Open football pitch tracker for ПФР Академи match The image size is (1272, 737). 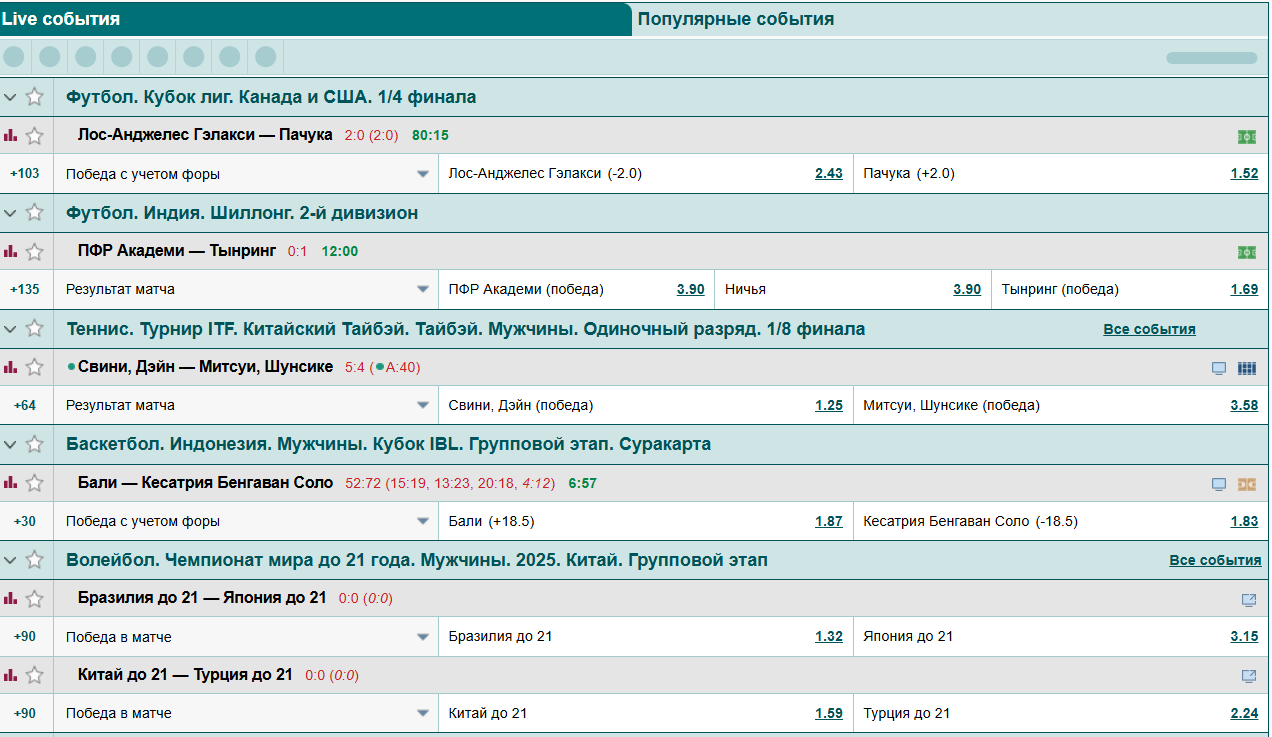(1246, 252)
